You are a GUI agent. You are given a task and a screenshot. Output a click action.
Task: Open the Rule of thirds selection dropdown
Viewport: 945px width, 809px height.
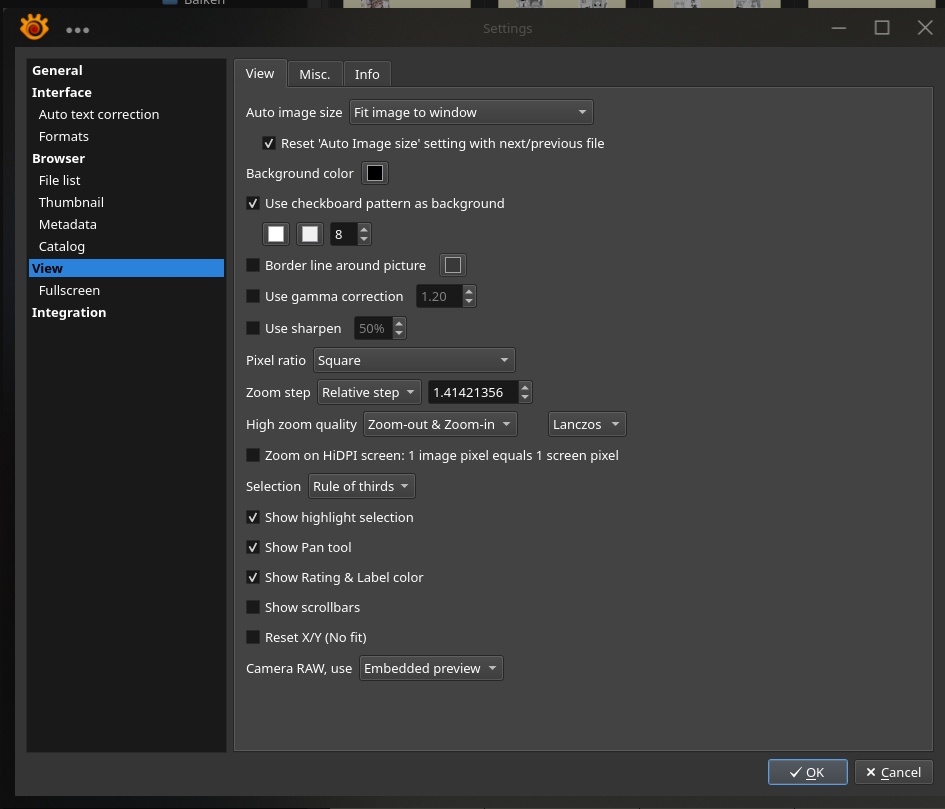pos(361,486)
